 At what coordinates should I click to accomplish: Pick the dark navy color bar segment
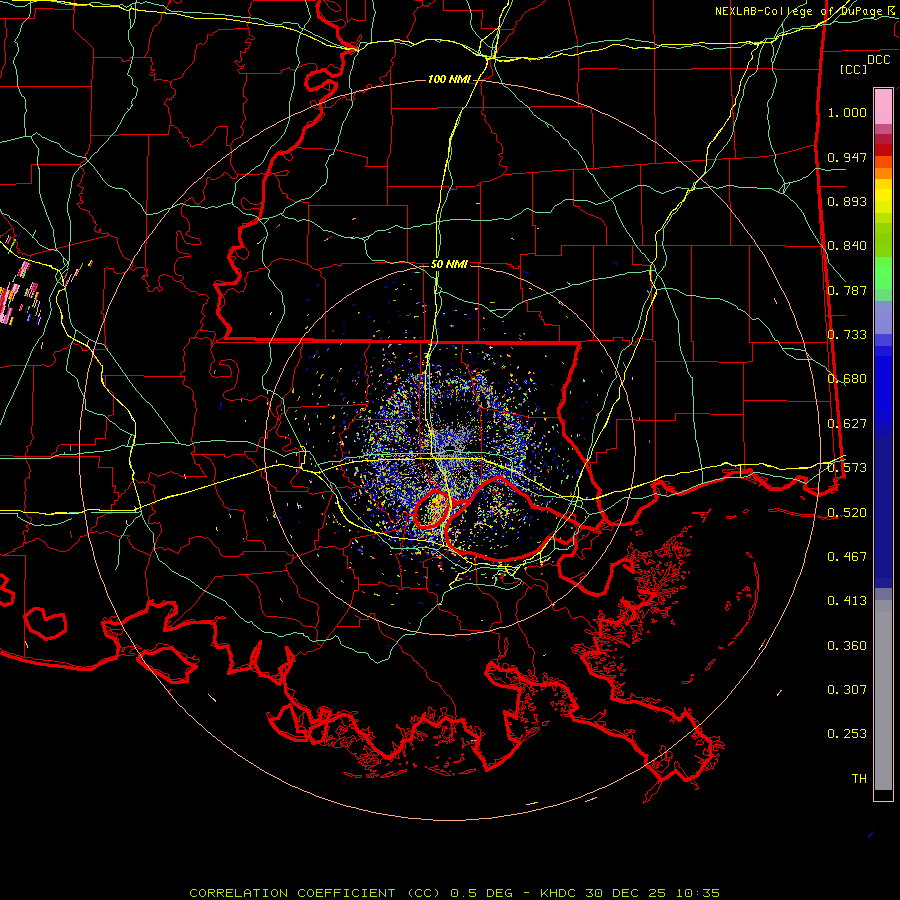coord(883,505)
